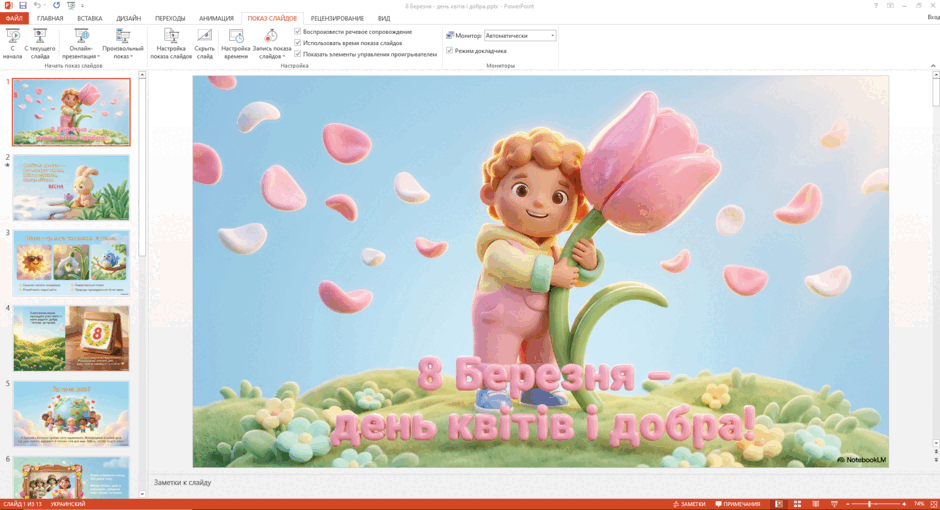This screenshot has width=940, height=510.
Task: Click slide title text 8 Березня
Action: (x=543, y=376)
